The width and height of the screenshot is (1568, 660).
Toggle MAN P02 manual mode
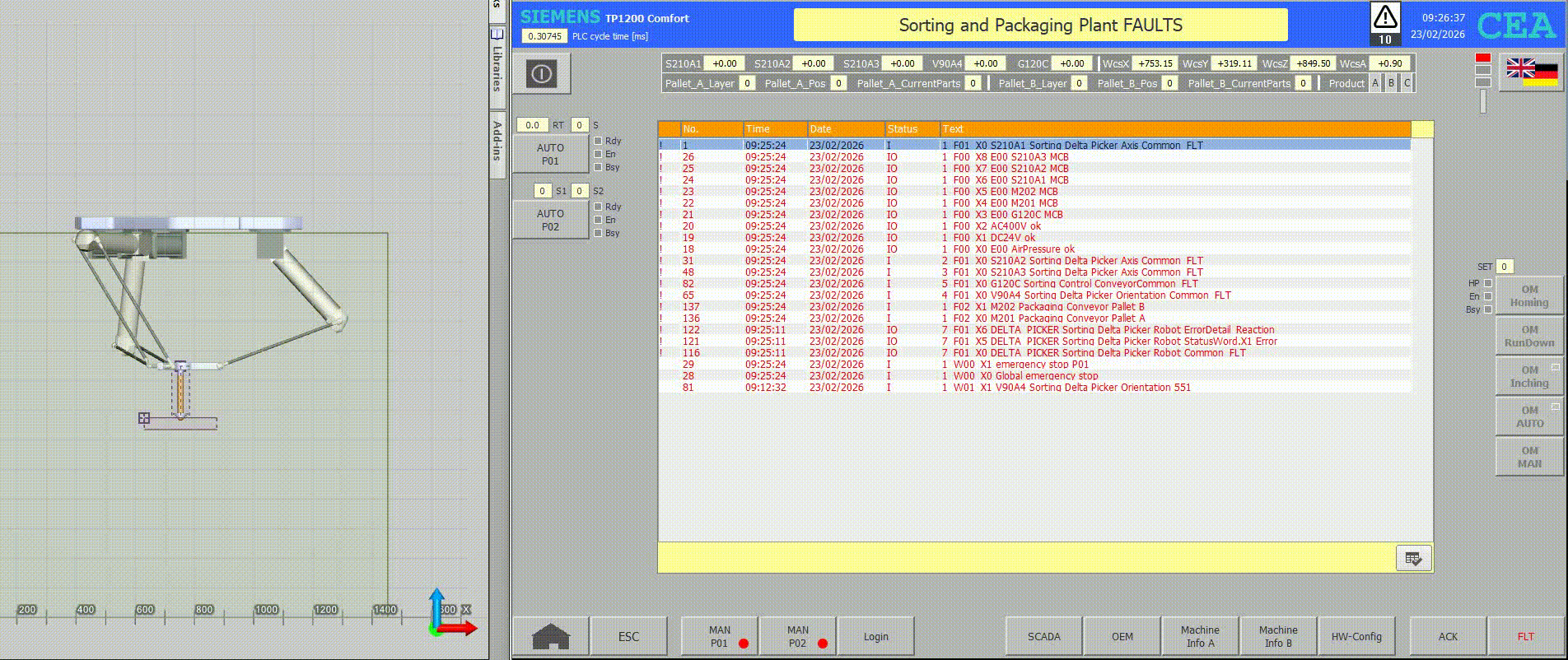coord(797,636)
